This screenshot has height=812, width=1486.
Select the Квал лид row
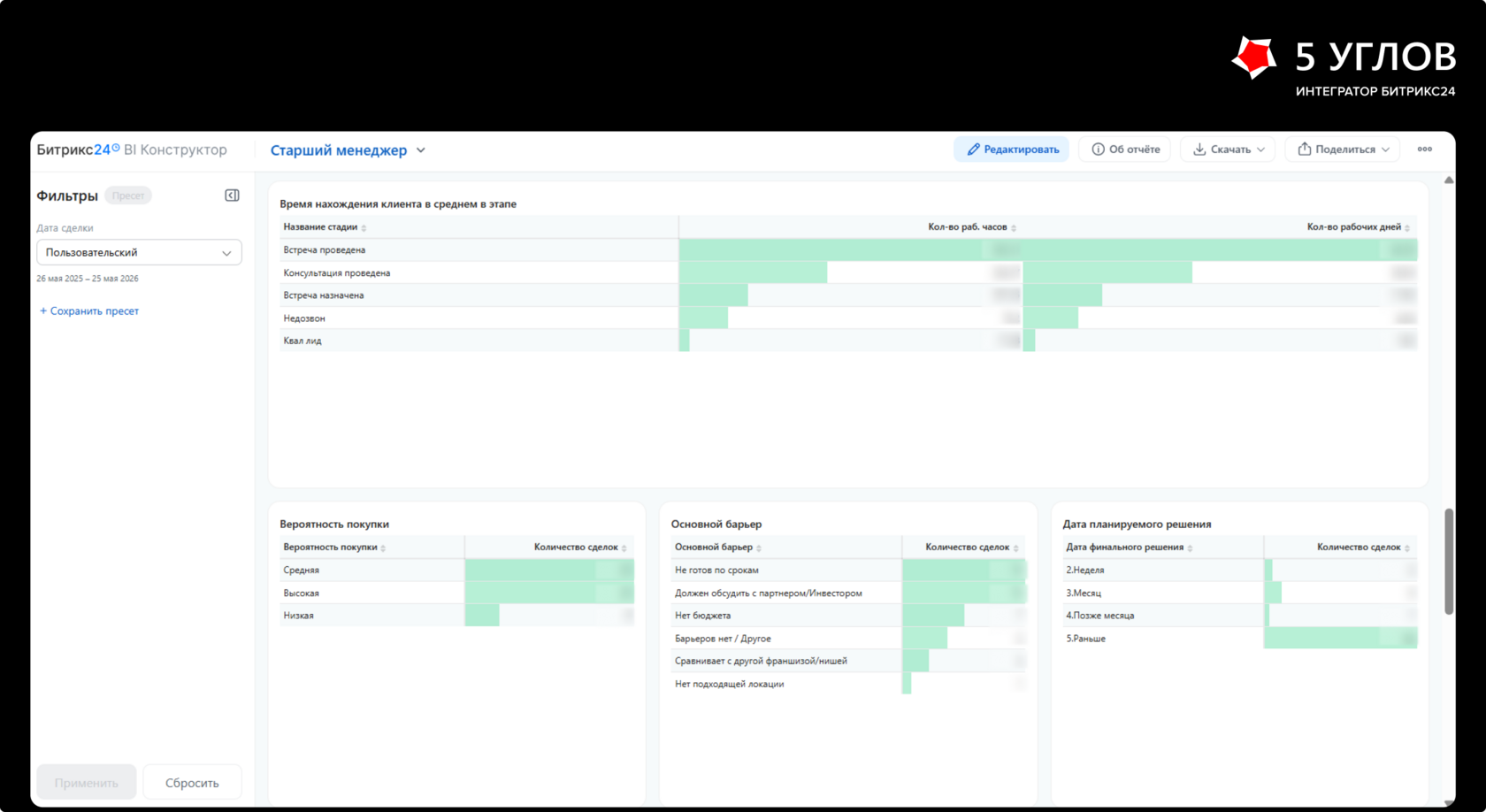pos(848,341)
